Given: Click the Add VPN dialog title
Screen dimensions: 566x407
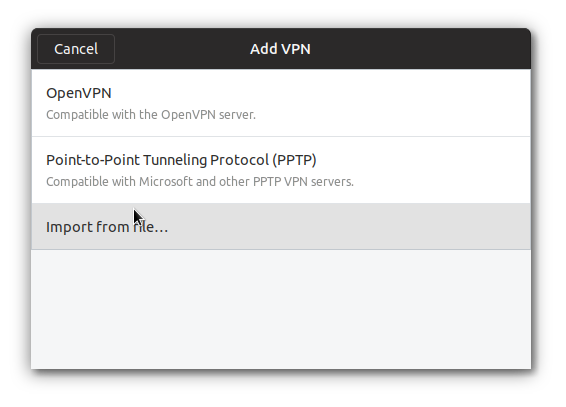Looking at the screenshot, I should [280, 49].
